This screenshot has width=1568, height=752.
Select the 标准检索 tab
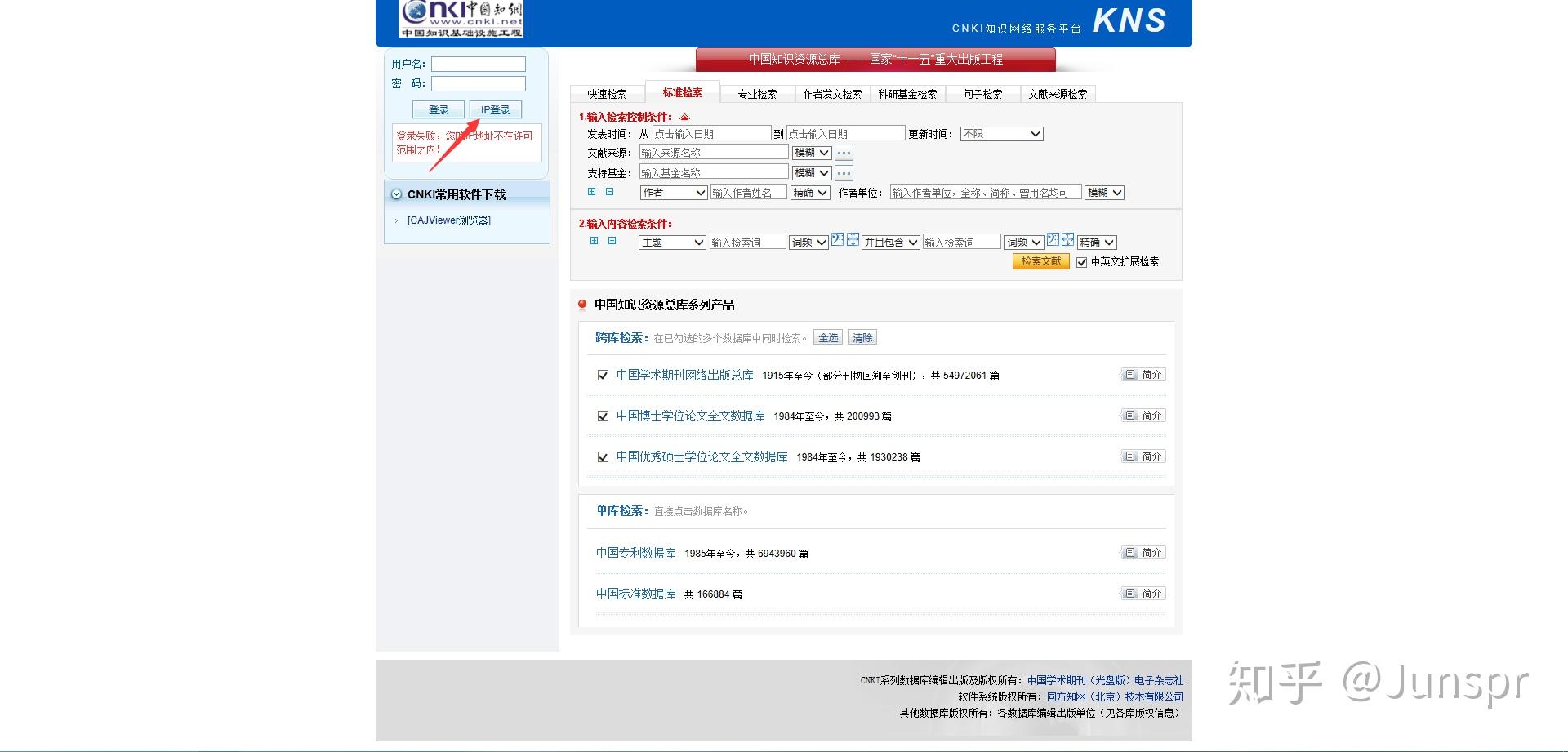[x=683, y=92]
